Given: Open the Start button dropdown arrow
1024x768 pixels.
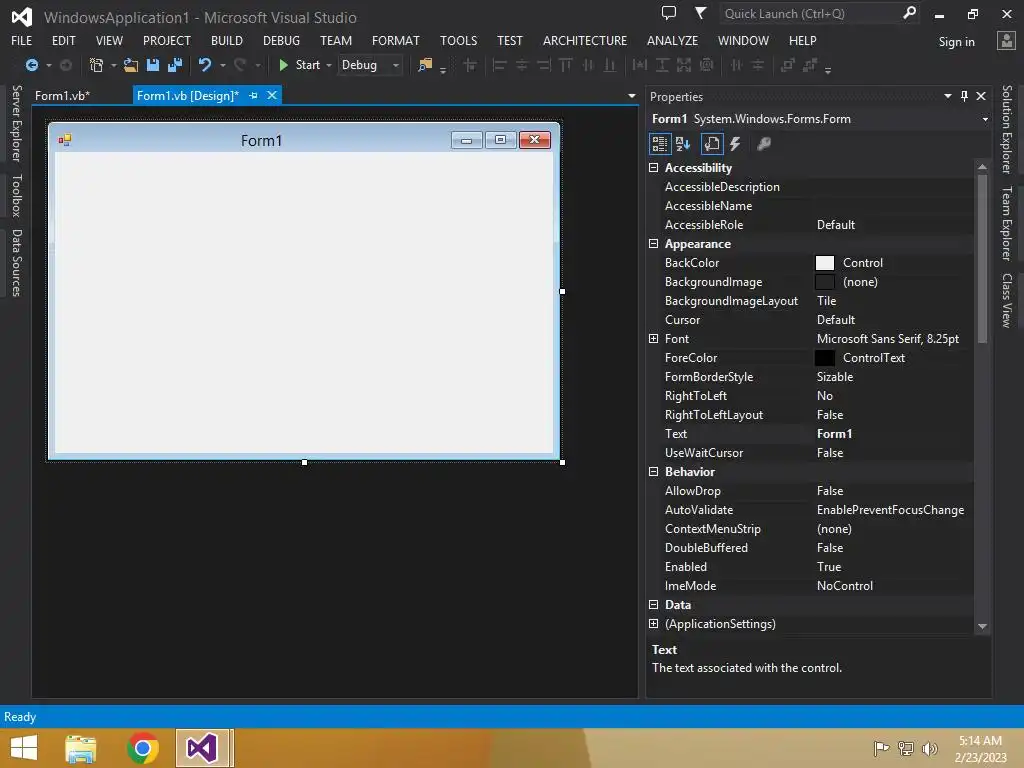Looking at the screenshot, I should pyautogui.click(x=328, y=65).
